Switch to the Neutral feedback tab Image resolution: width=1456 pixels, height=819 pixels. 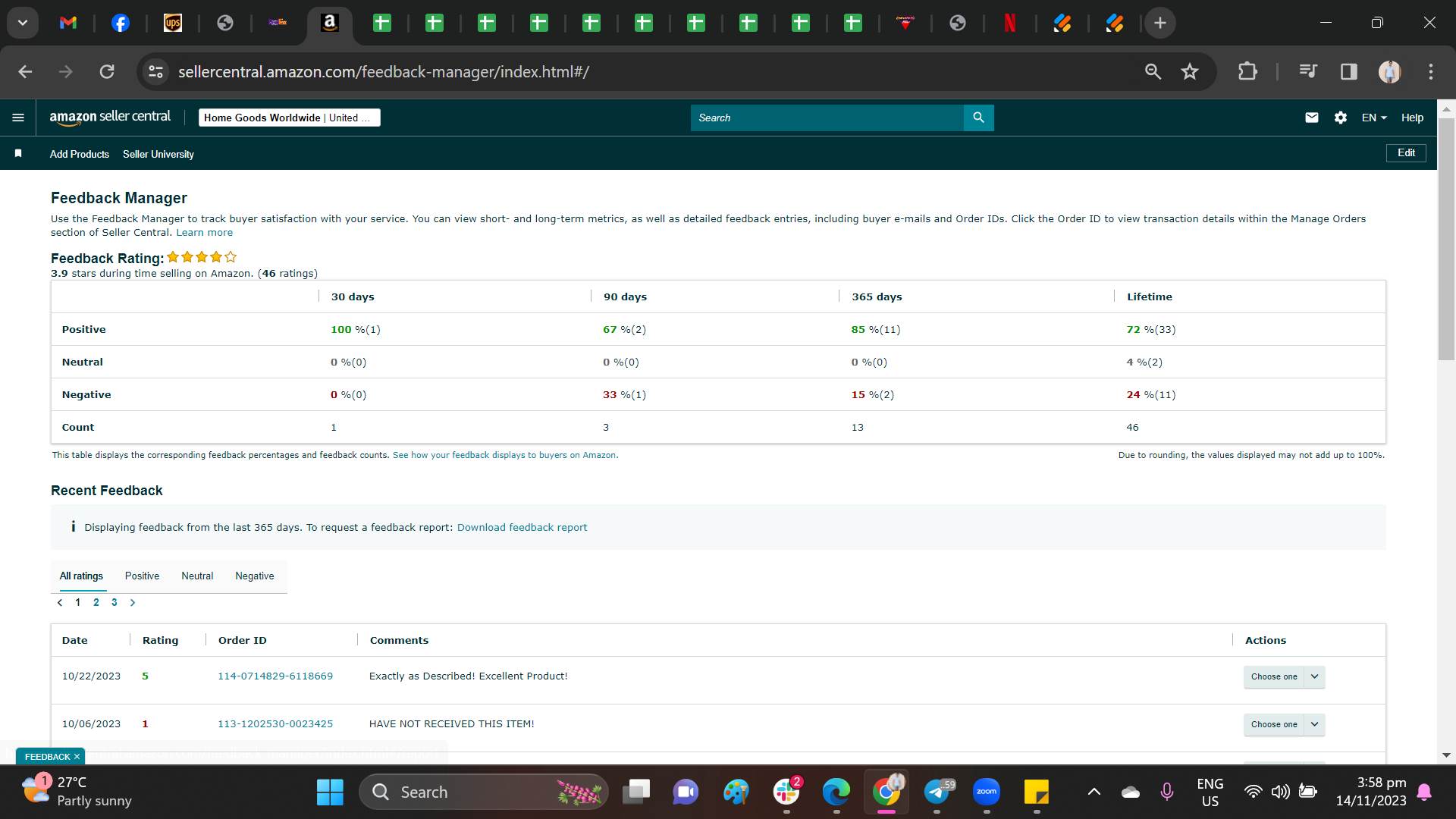tap(197, 576)
